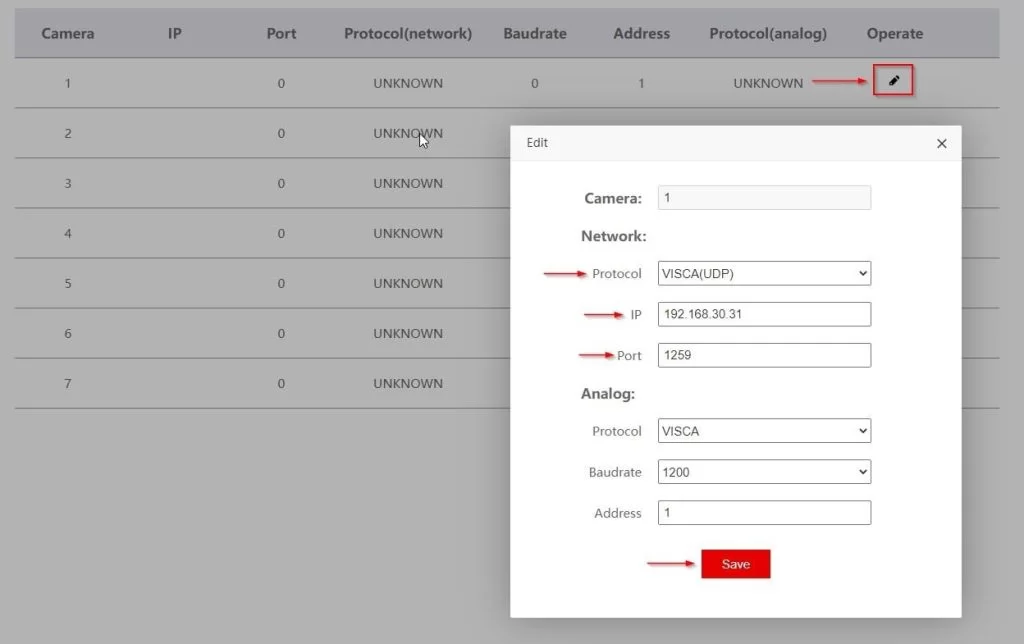Click the port value 0 for camera 1

point(281,83)
